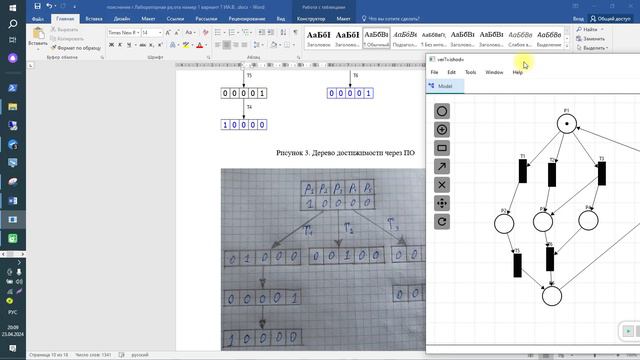The image size is (640, 360).
Task: Click the decrease indent icon
Action: [x=261, y=32]
